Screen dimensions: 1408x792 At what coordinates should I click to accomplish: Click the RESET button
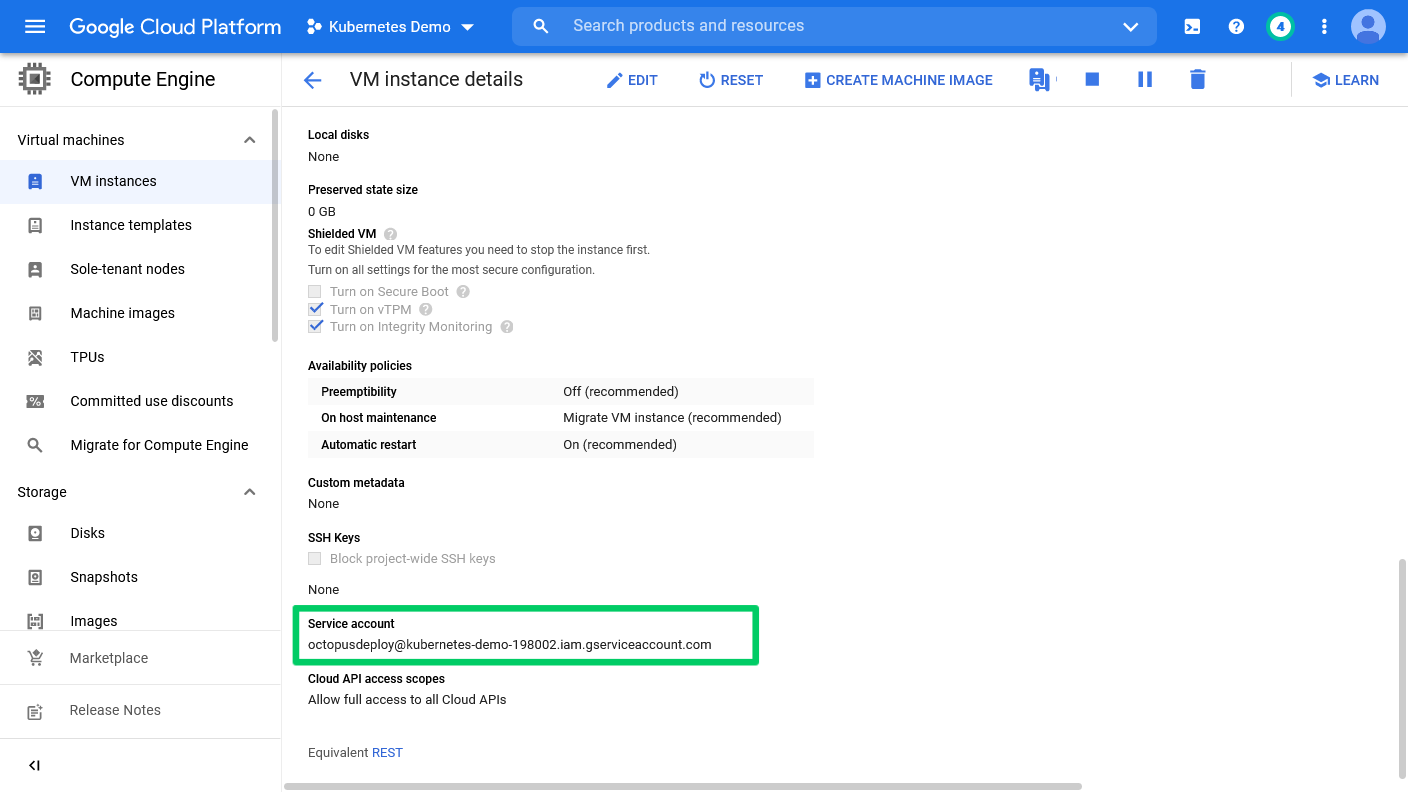coord(731,80)
